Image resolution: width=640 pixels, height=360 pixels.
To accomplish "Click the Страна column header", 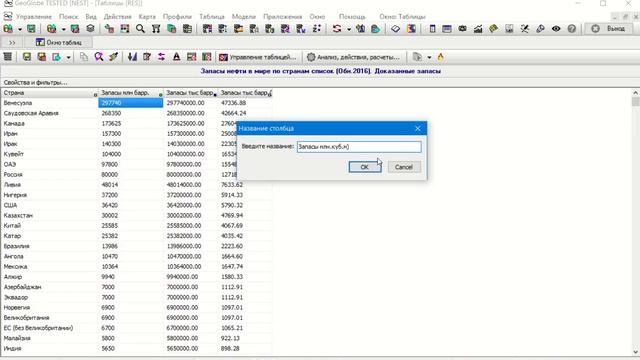I will (x=49, y=93).
